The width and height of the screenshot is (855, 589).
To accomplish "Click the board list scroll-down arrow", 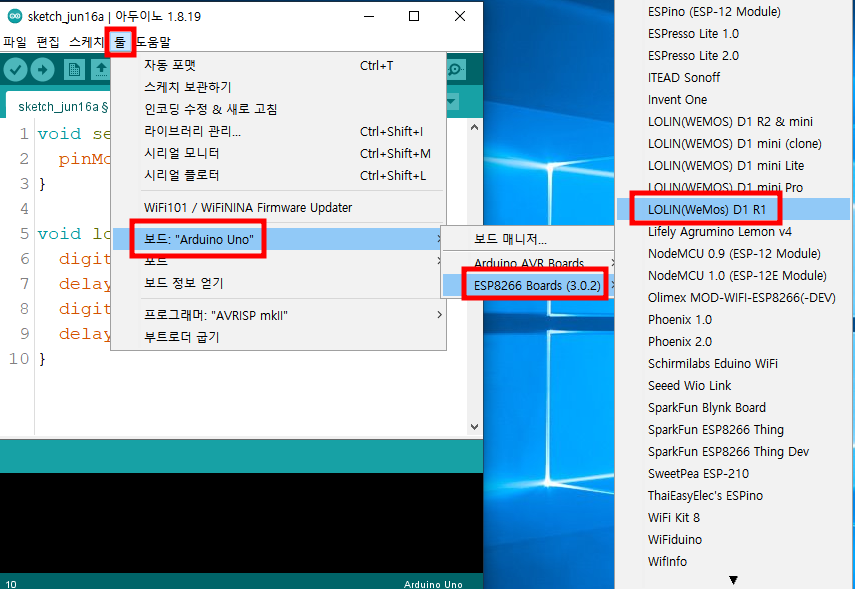I will point(733,580).
